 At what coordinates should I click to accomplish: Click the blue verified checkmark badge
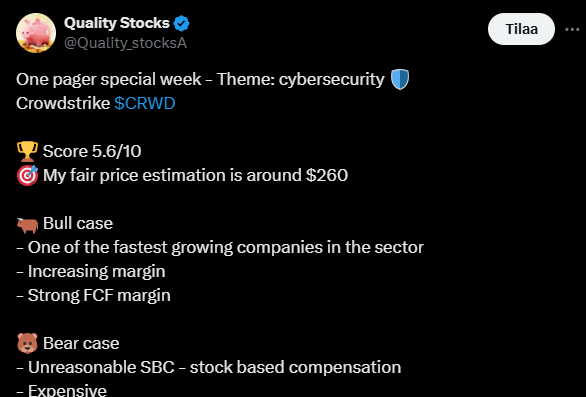coord(182,24)
